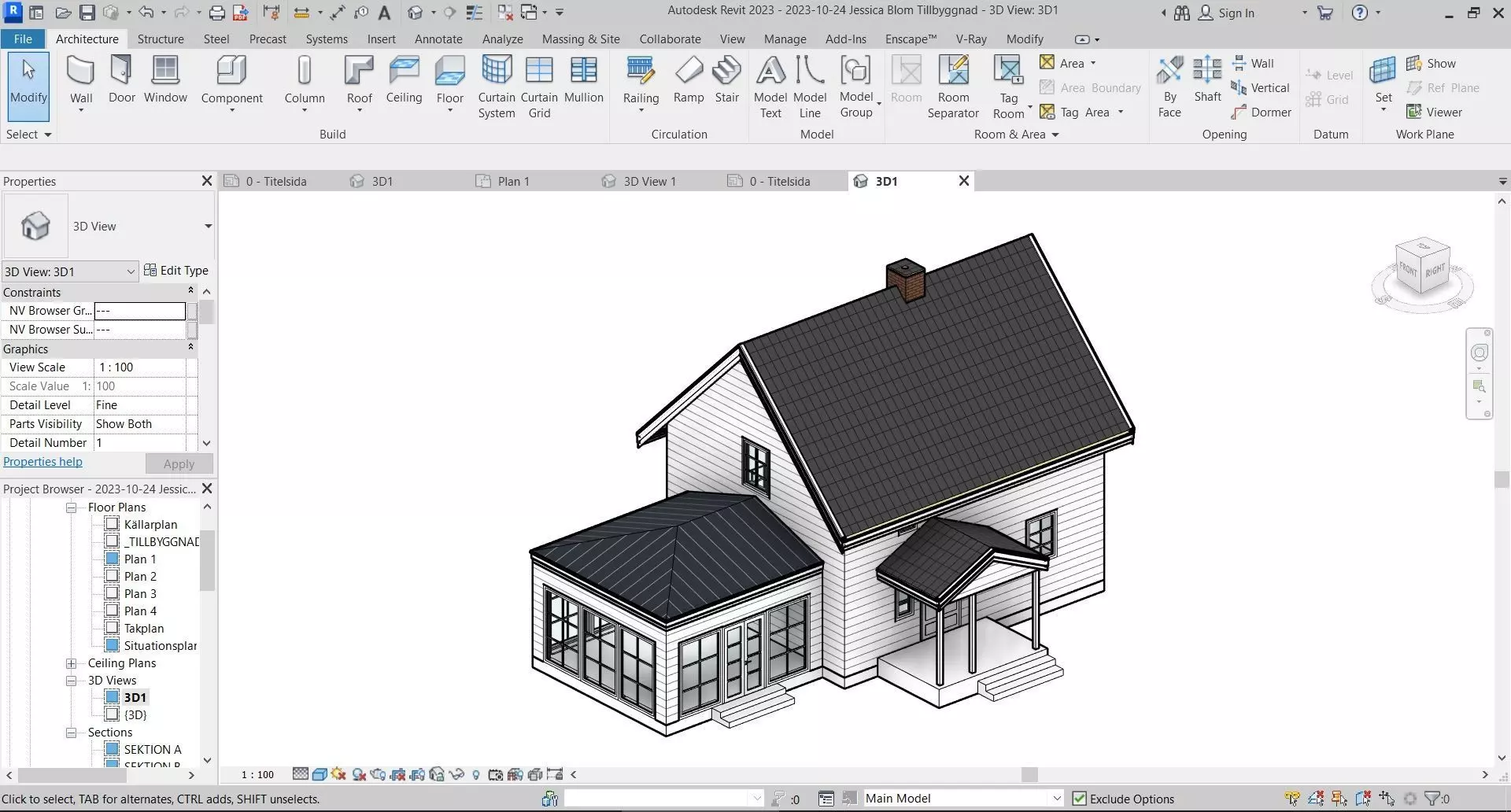This screenshot has height=812, width=1511.
Task: Switch to the Plan 1 view tab
Action: [x=513, y=181]
